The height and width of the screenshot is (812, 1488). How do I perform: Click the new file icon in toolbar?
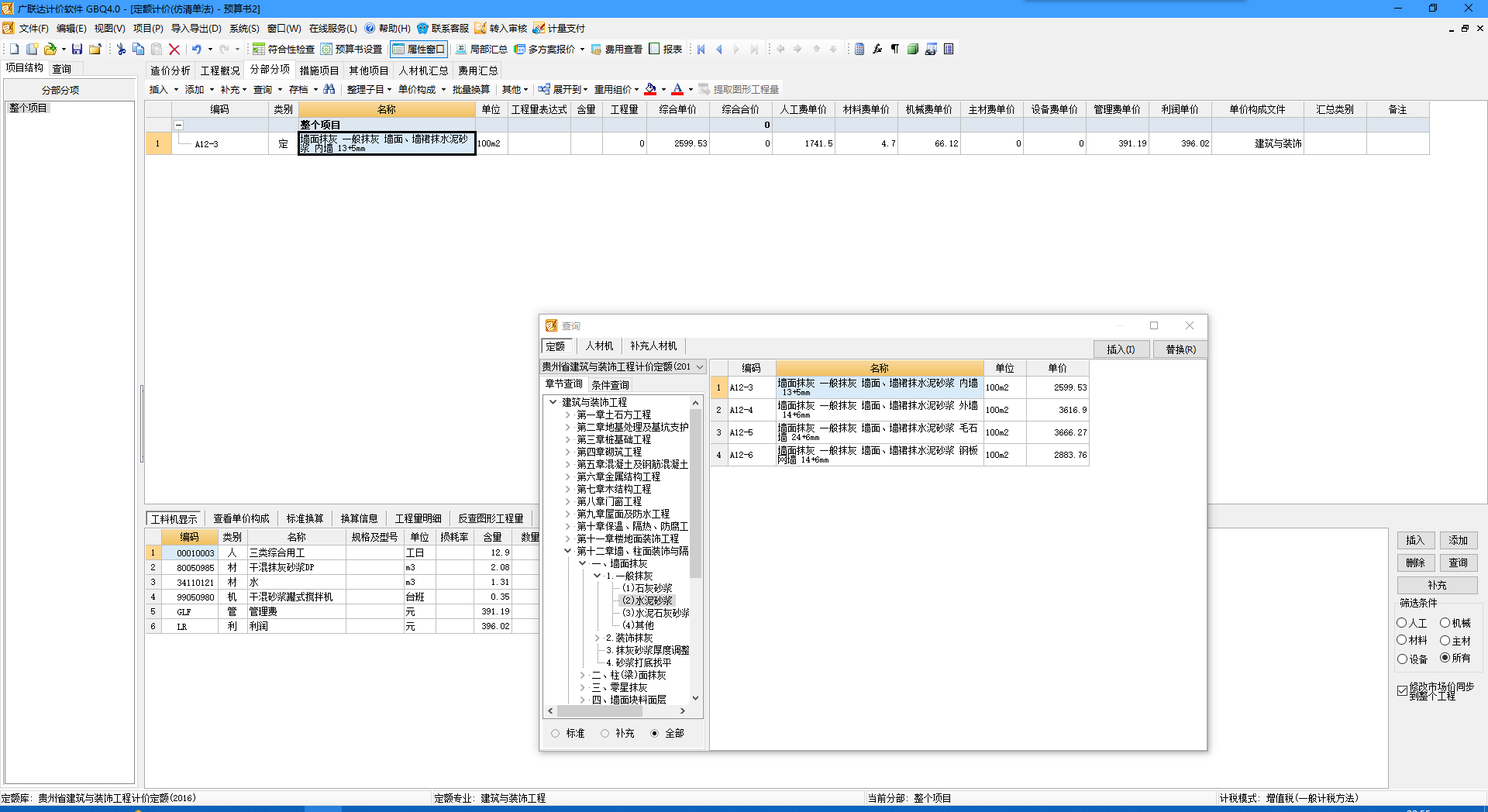click(x=14, y=50)
